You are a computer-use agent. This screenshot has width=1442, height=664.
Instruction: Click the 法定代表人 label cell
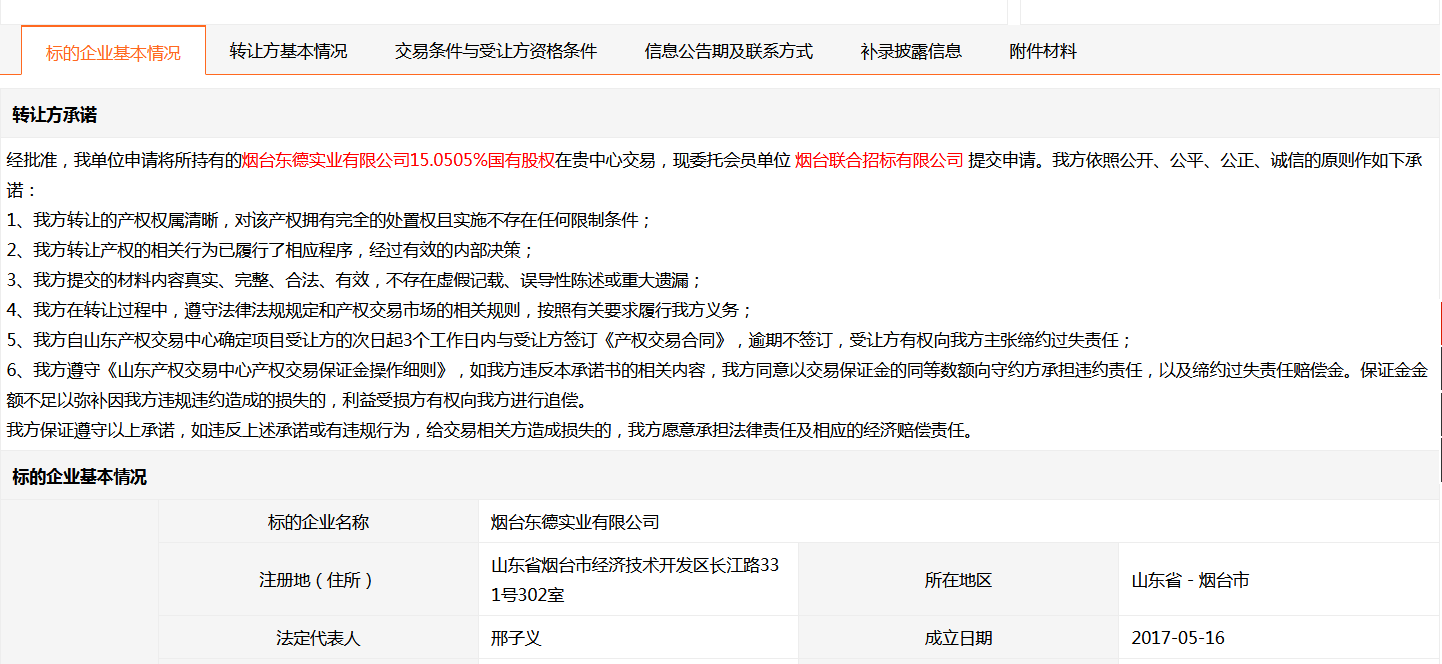coord(318,637)
